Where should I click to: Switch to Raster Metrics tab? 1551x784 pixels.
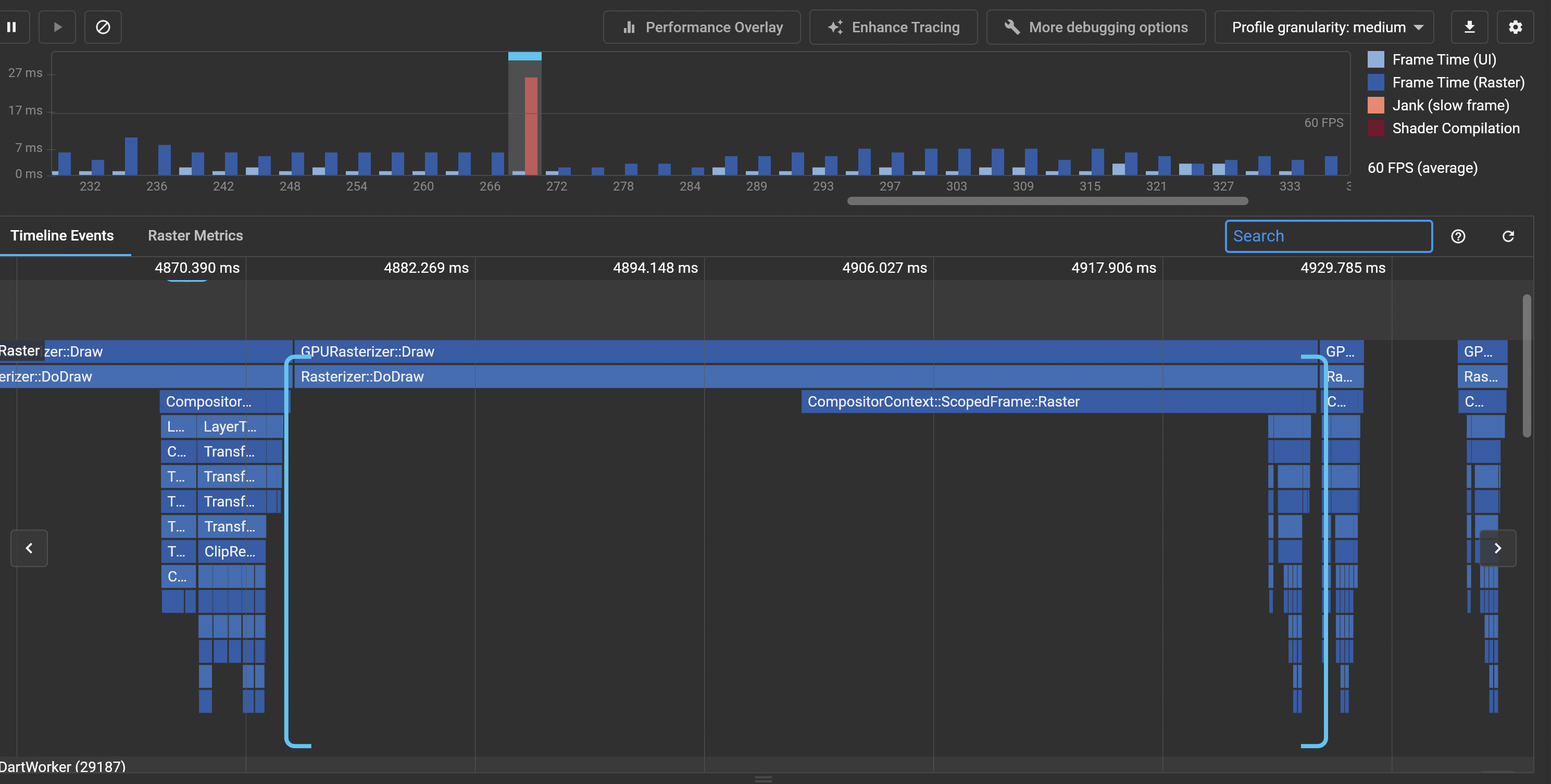[195, 236]
